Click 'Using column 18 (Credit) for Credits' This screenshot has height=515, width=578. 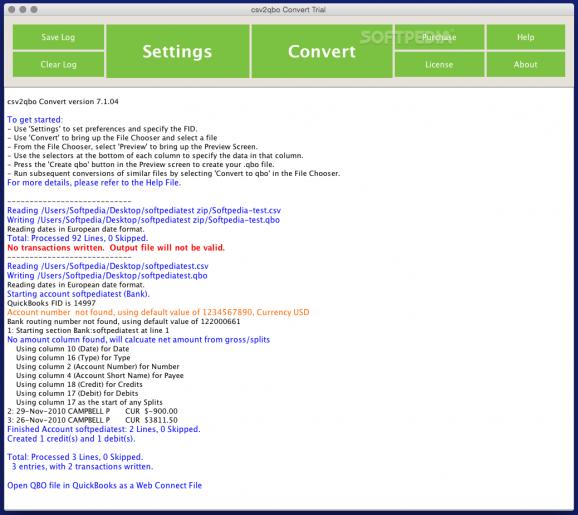click(x=79, y=384)
